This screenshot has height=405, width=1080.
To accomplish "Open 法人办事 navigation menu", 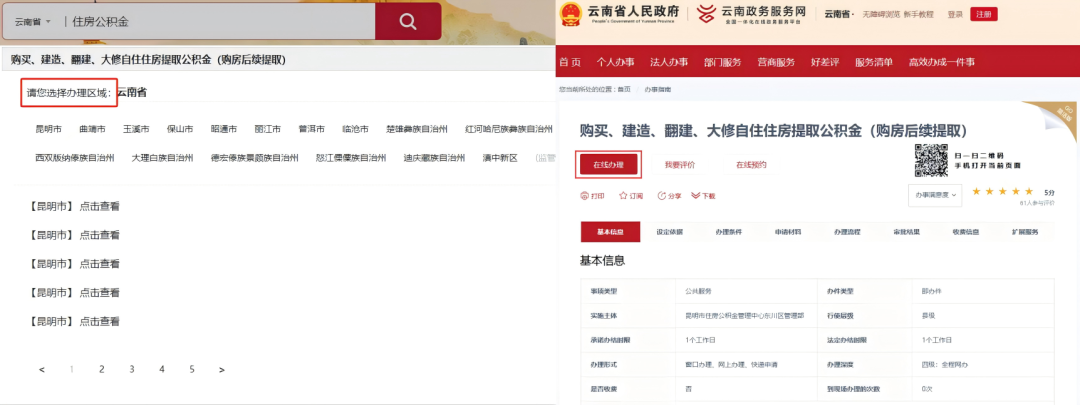I will [669, 62].
